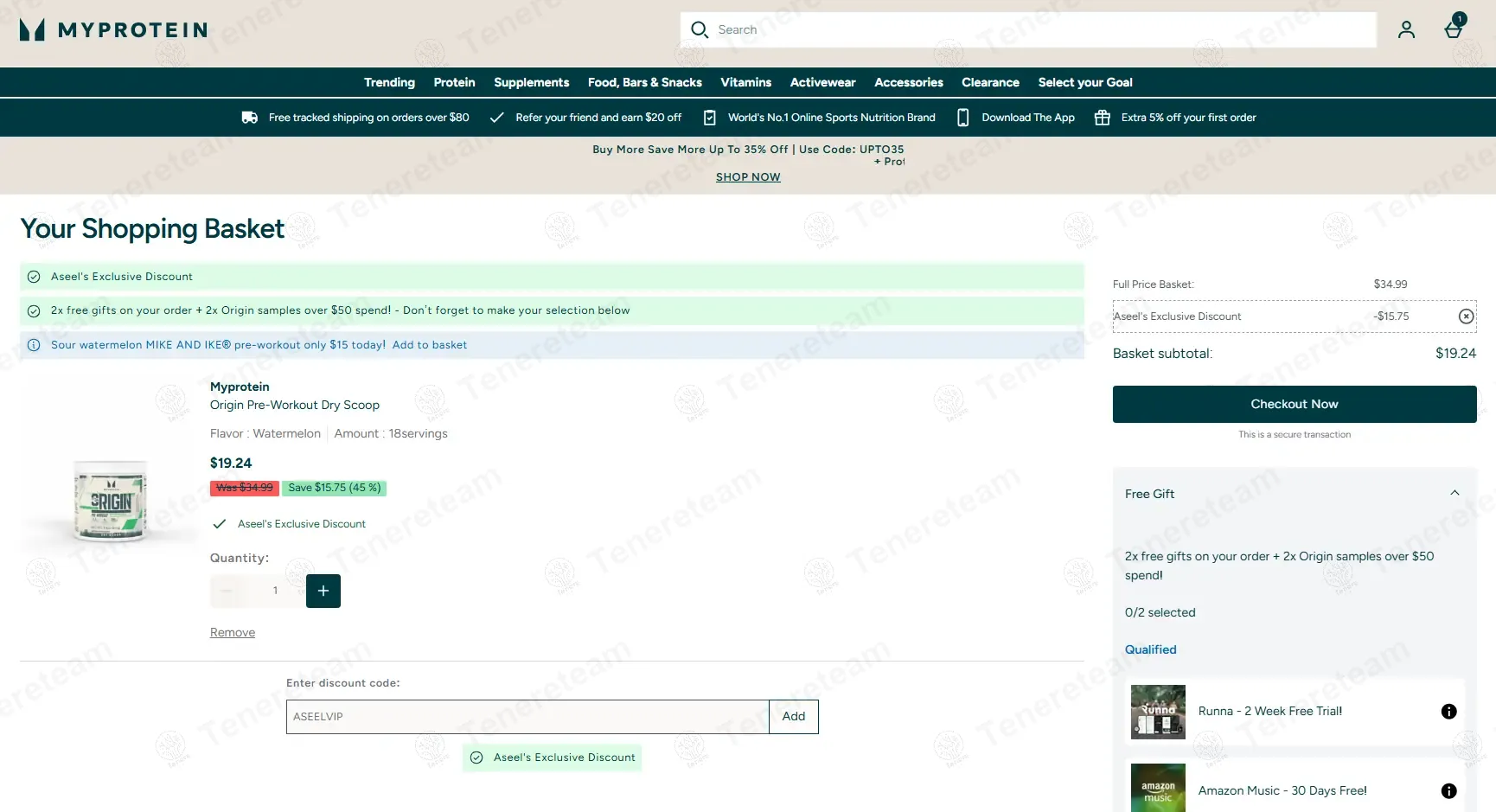Screen dimensions: 1496x812
Task: Open the Accessories menu
Action: tap(908, 82)
